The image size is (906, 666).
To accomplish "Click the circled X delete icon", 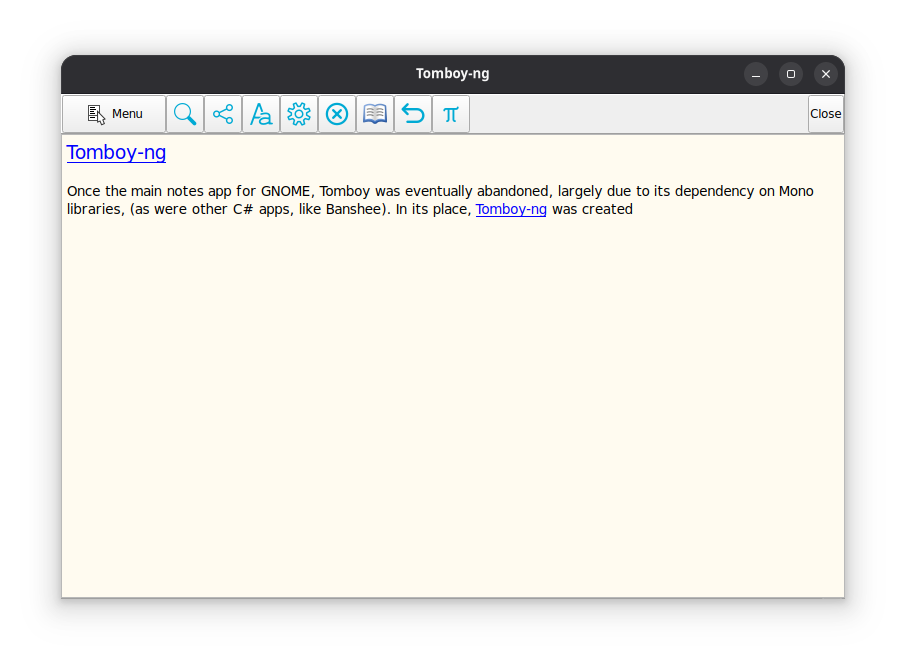I will [337, 114].
